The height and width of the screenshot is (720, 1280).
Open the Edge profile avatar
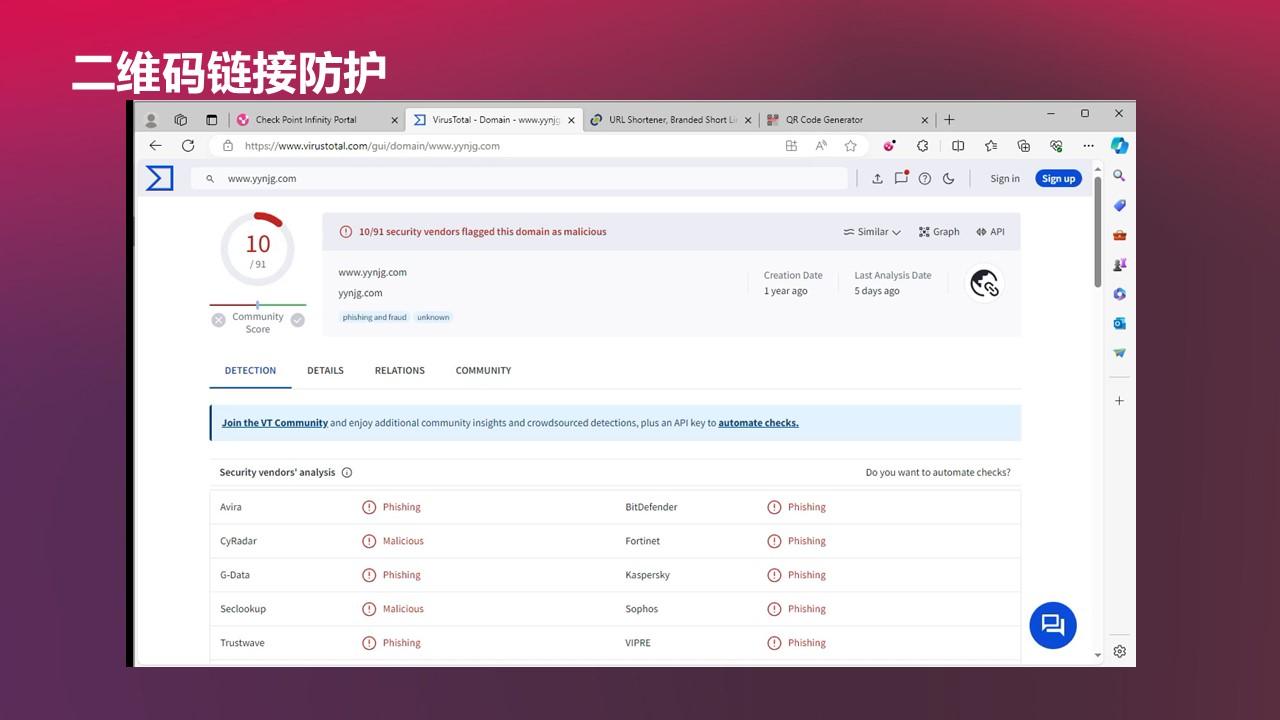coord(151,120)
